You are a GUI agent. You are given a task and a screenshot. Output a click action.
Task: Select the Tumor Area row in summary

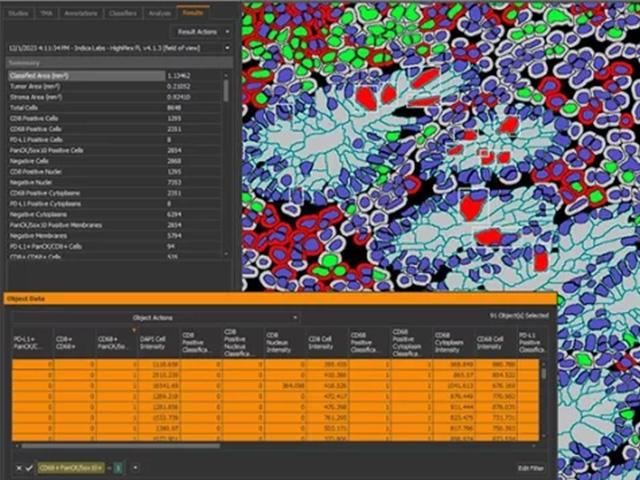(x=114, y=86)
